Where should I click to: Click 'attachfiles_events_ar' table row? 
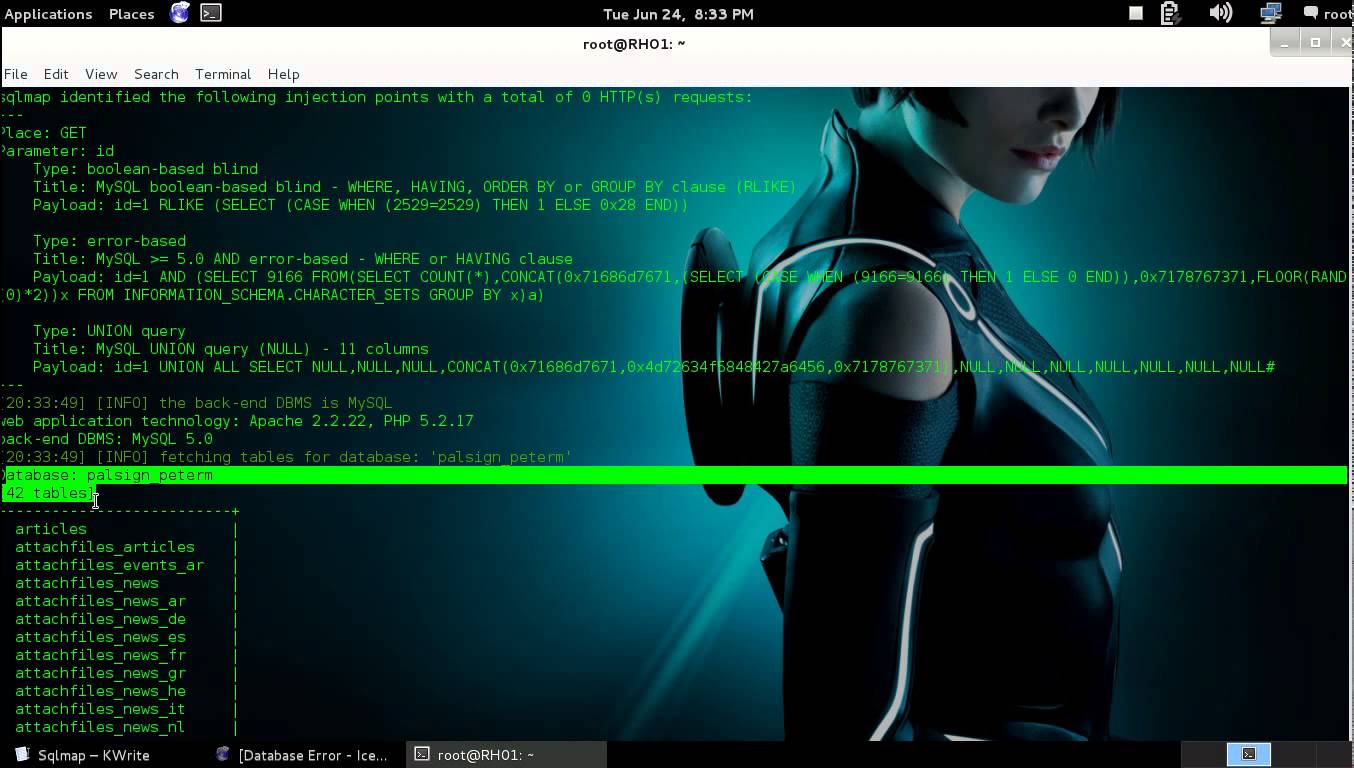[110, 565]
